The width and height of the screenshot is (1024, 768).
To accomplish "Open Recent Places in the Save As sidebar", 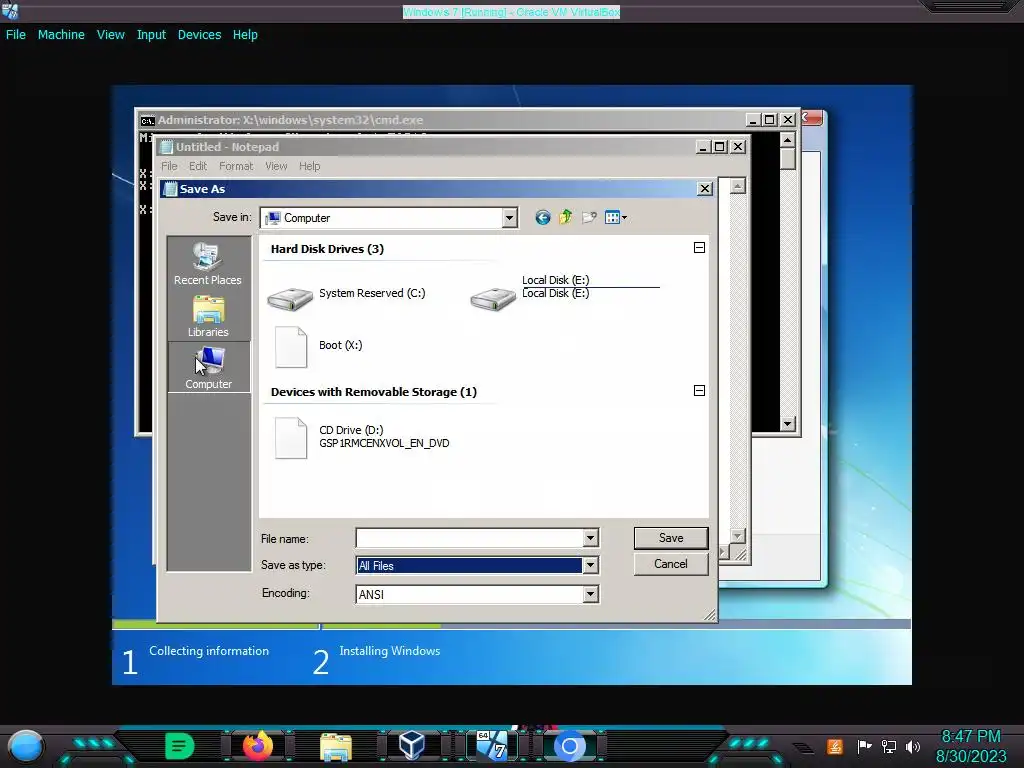I will [208, 263].
